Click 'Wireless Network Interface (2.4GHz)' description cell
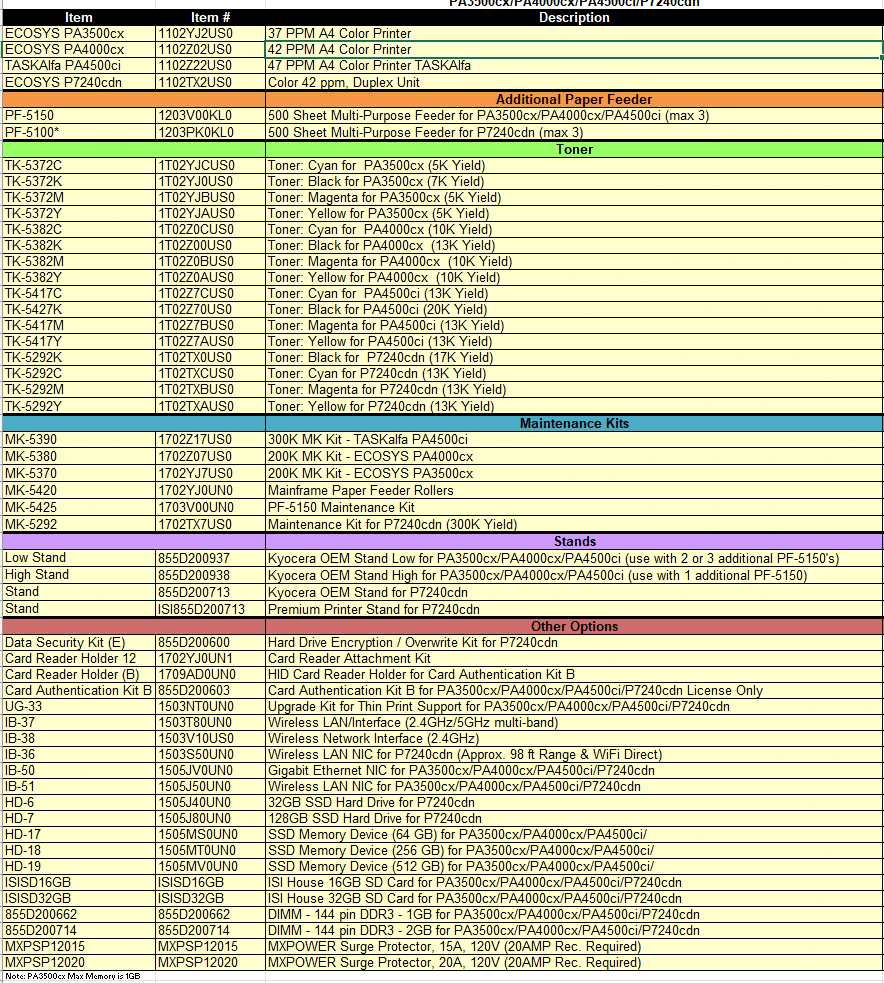This screenshot has height=983, width=884. (x=573, y=738)
